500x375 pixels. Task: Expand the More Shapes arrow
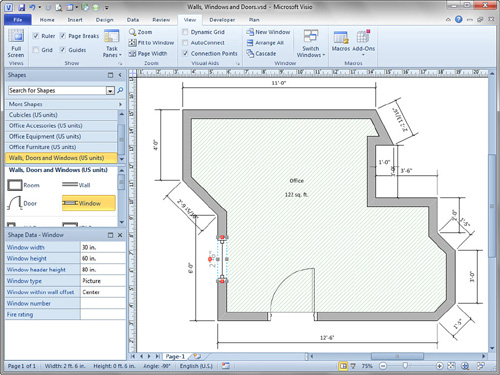120,104
